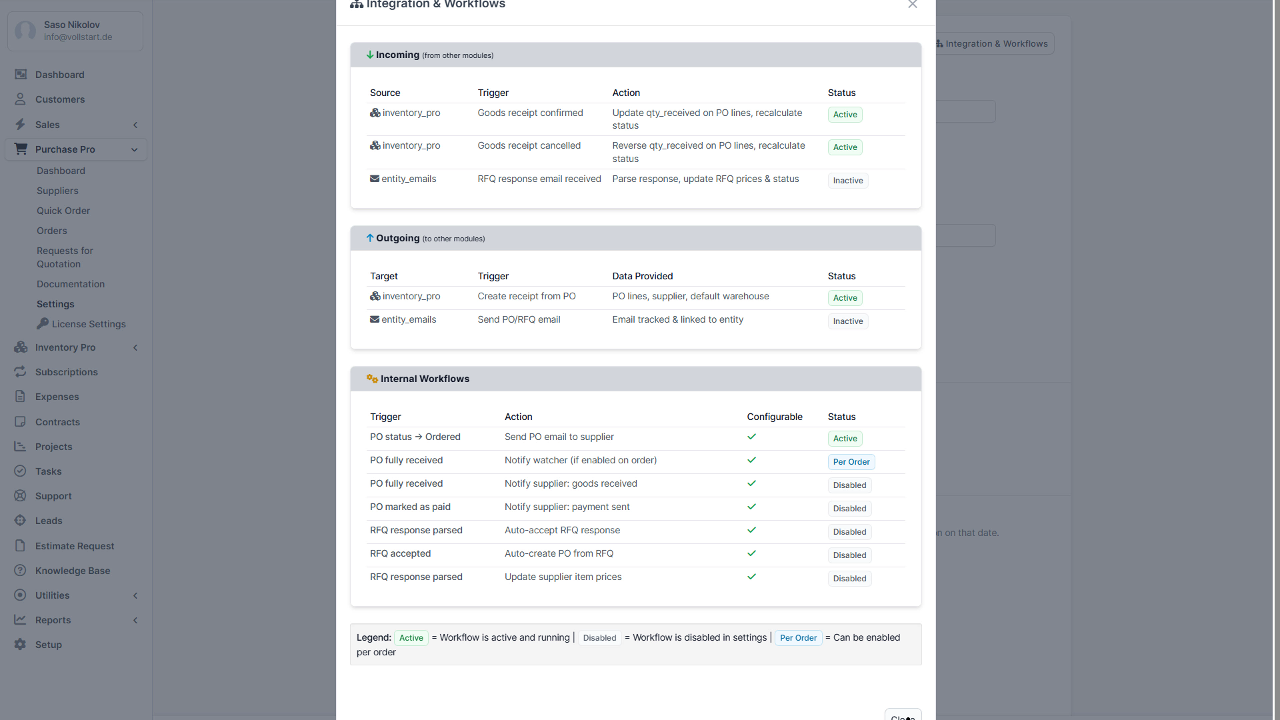Open the Suppliers submenu item

click(x=58, y=191)
